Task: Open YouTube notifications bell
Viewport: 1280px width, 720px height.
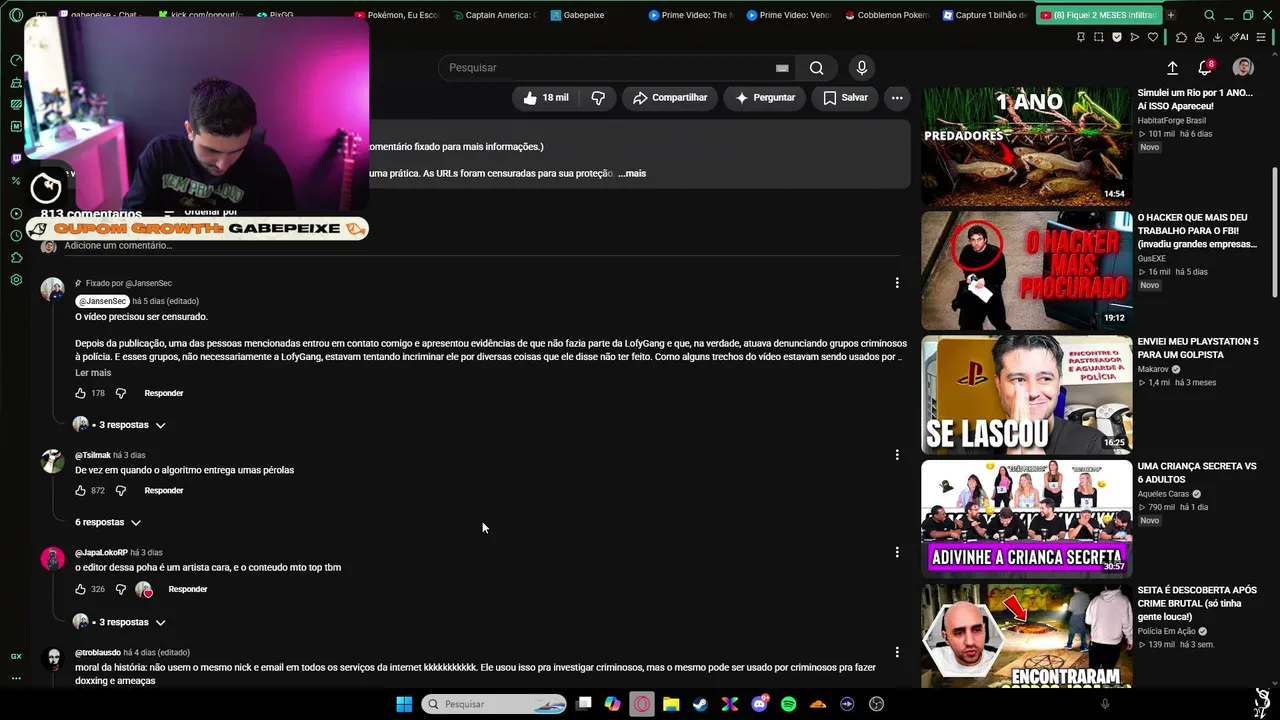Action: (1205, 68)
